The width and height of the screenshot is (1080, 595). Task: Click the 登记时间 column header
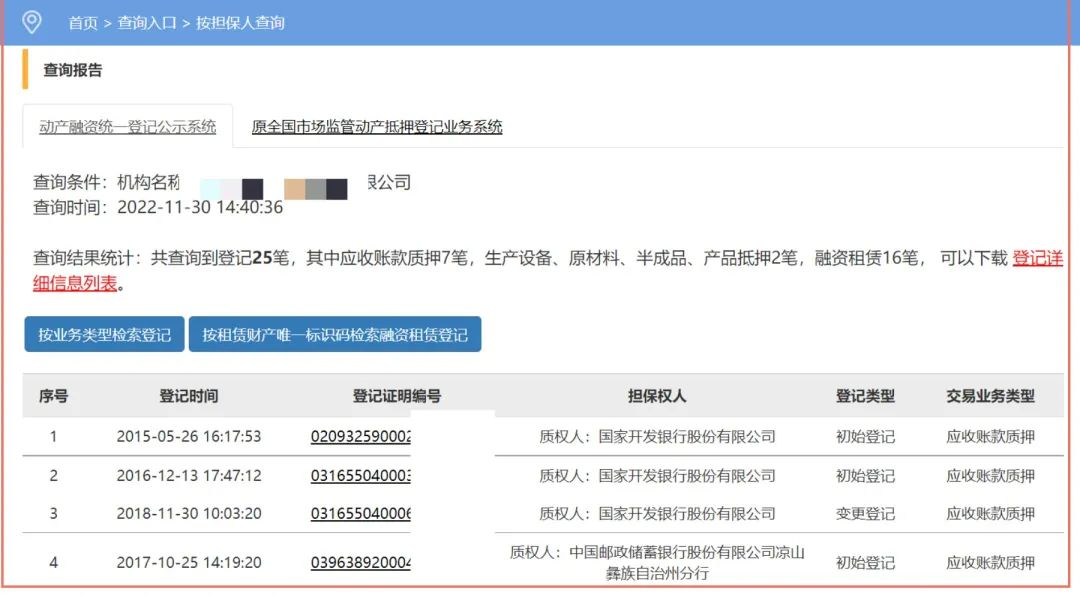(x=188, y=396)
